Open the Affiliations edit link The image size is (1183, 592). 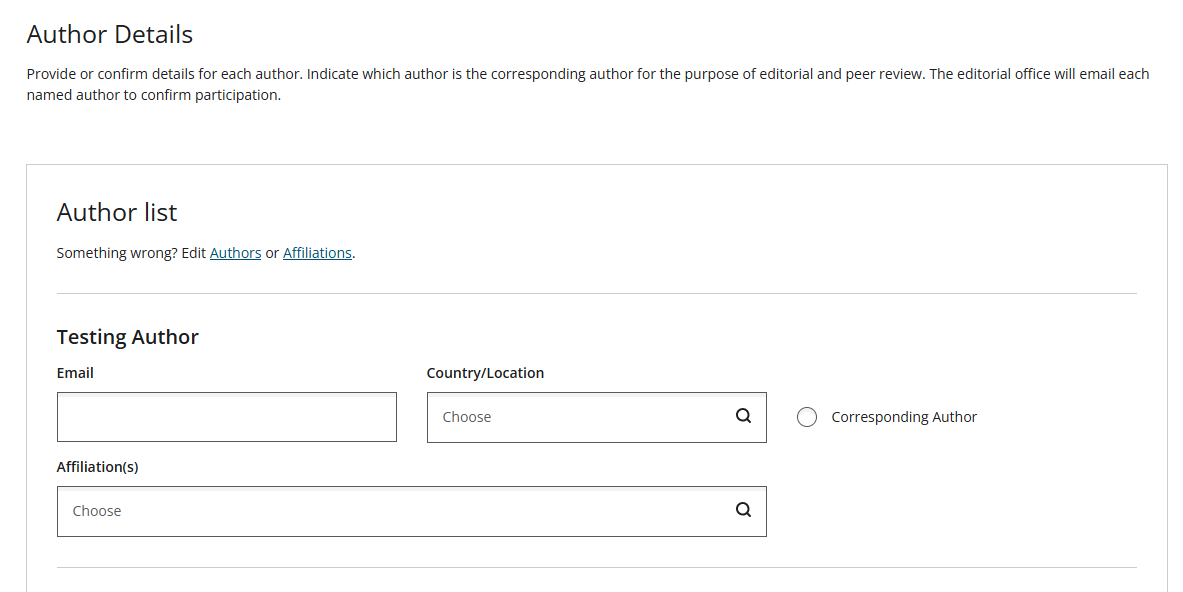[317, 253]
